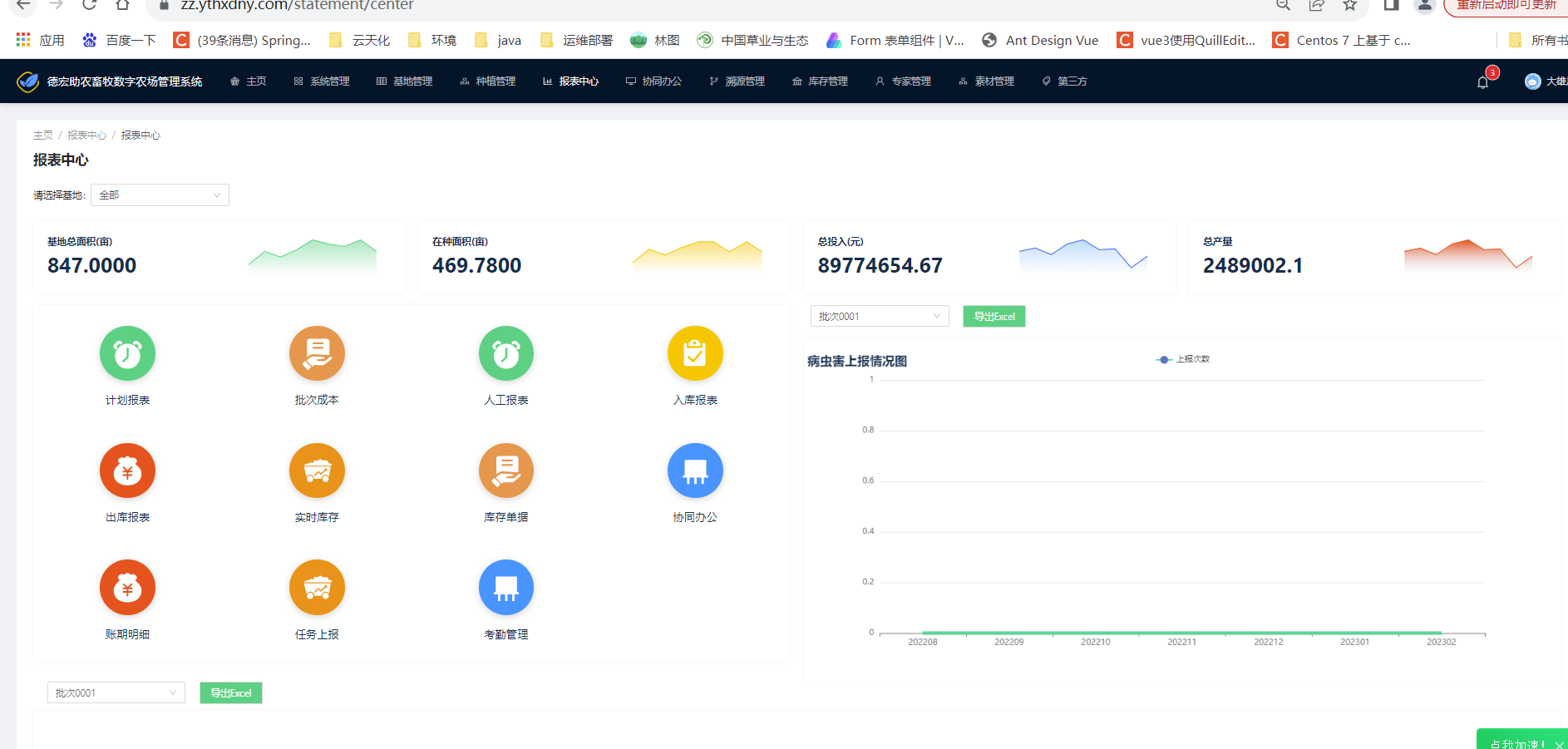Toggle the 上报次数 chart legend

tap(1182, 359)
